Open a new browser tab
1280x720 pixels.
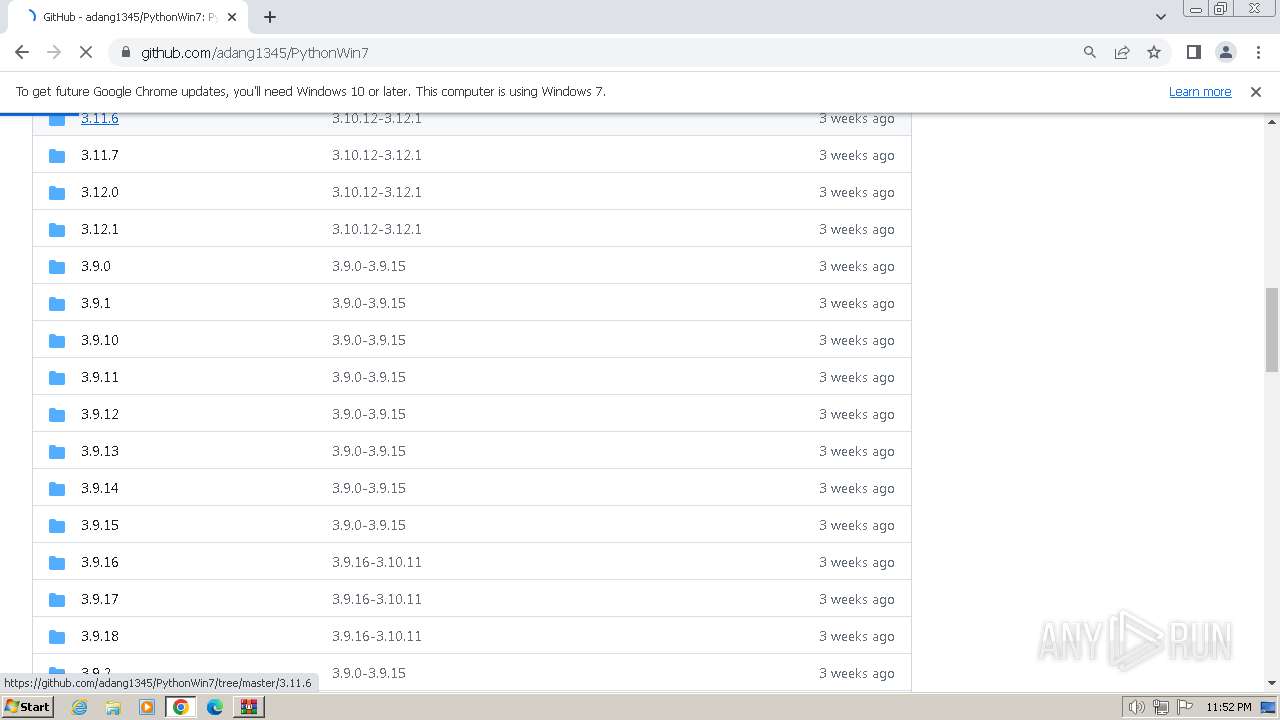tap(270, 17)
